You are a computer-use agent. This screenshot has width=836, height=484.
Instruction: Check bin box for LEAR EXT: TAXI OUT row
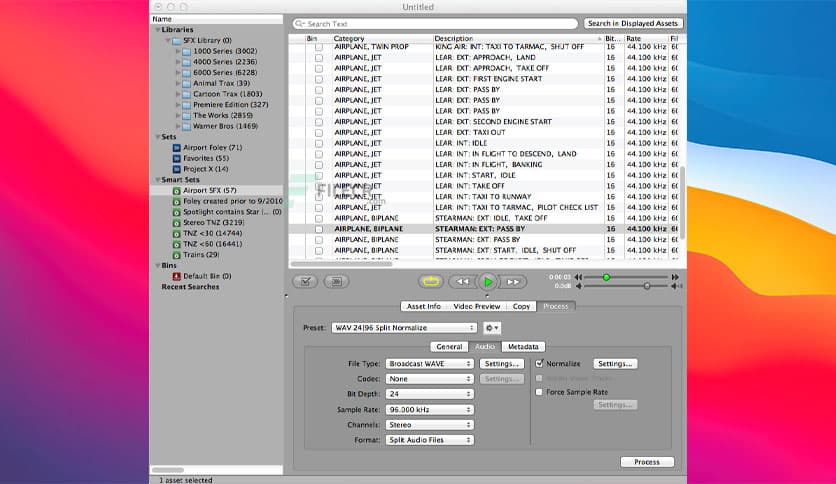319,132
